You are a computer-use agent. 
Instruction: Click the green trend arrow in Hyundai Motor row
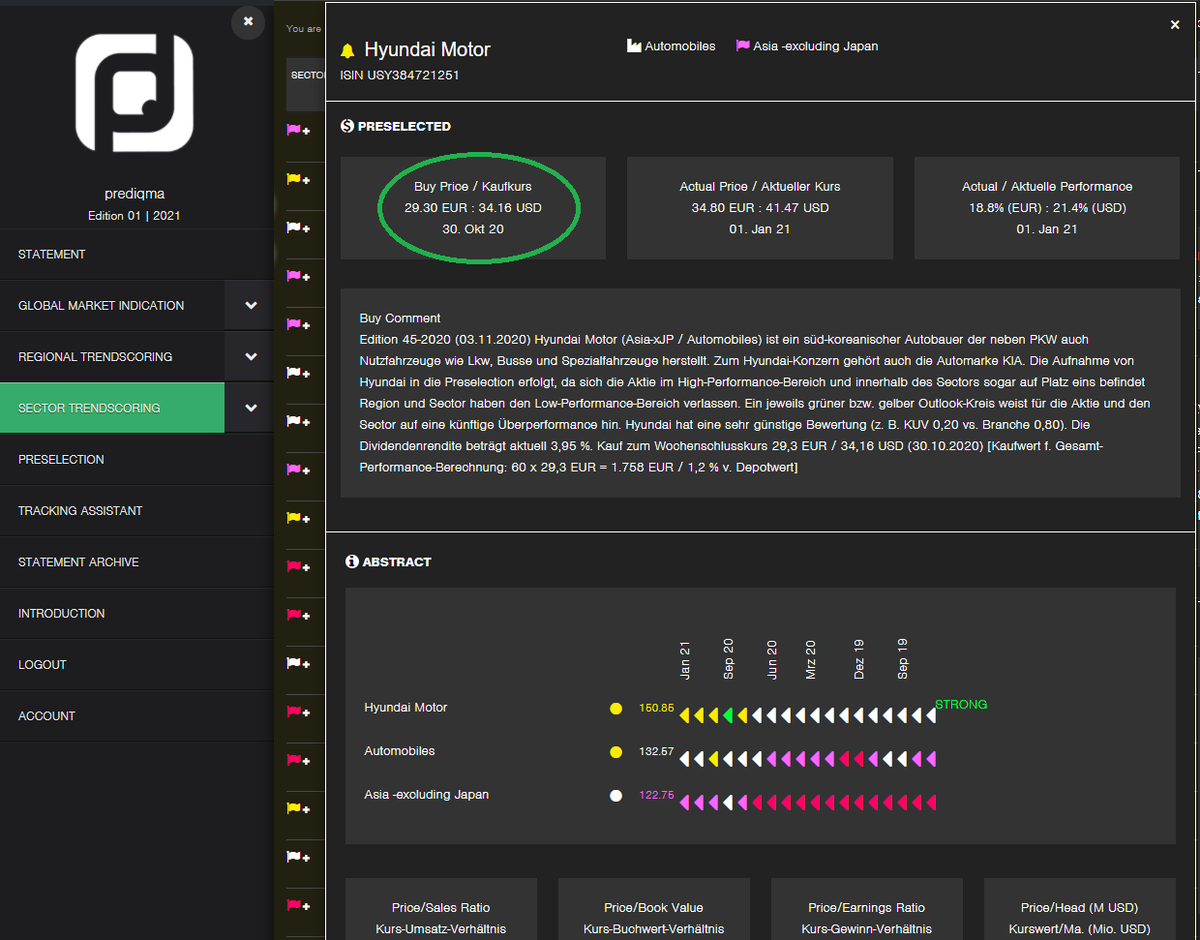click(728, 715)
